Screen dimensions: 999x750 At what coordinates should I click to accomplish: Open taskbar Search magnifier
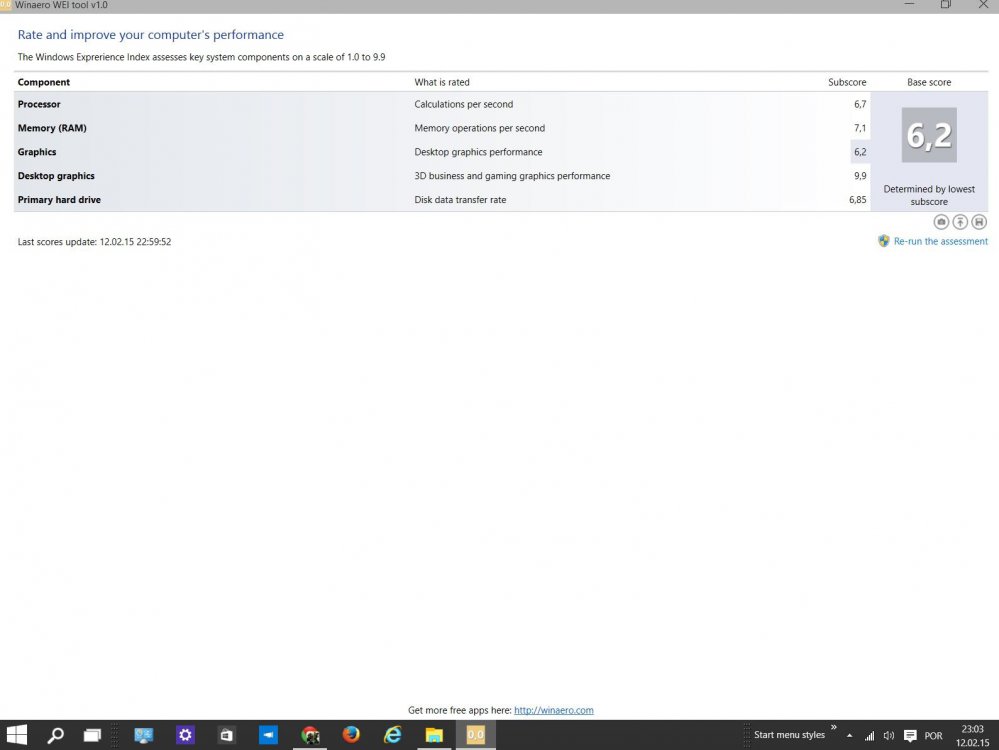[x=55, y=735]
